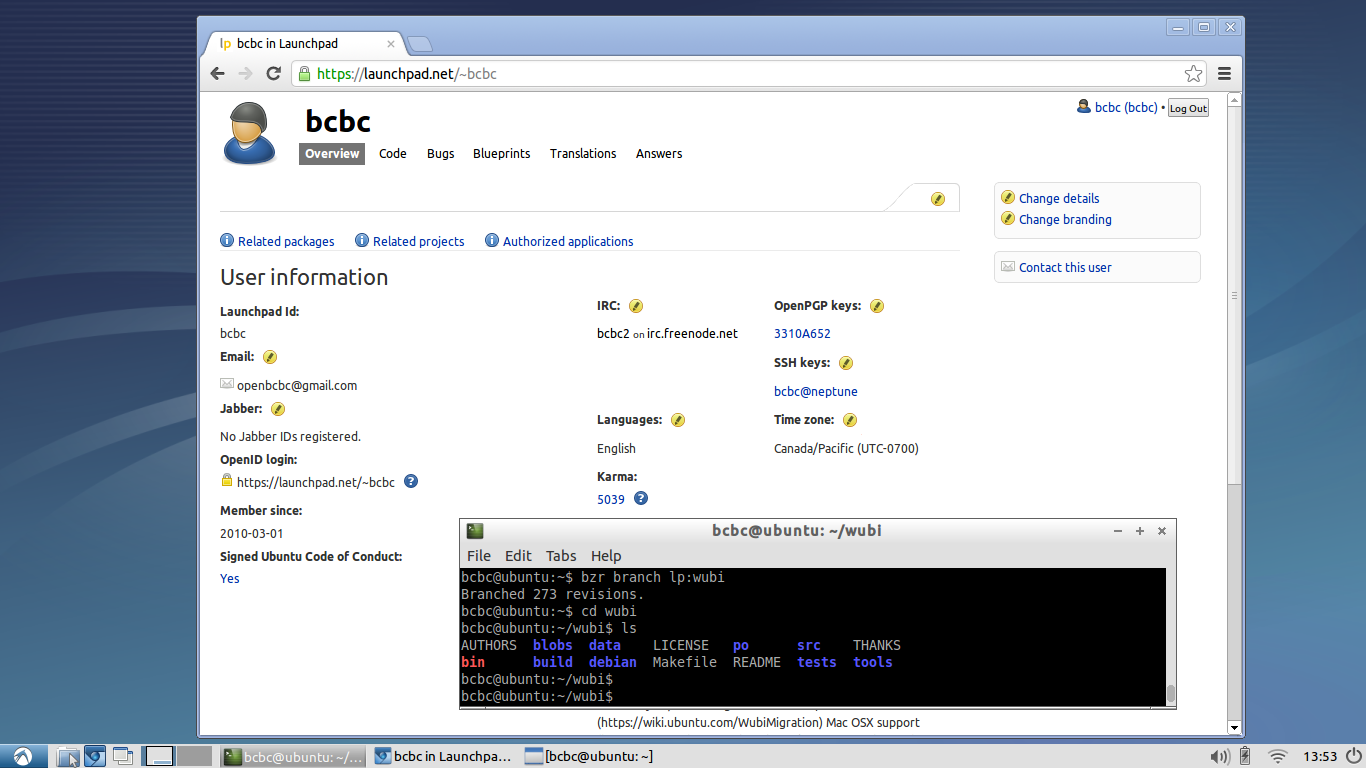Screen dimensions: 1366x768
Task: Edit Email with its pencil icon
Action: 270,357
